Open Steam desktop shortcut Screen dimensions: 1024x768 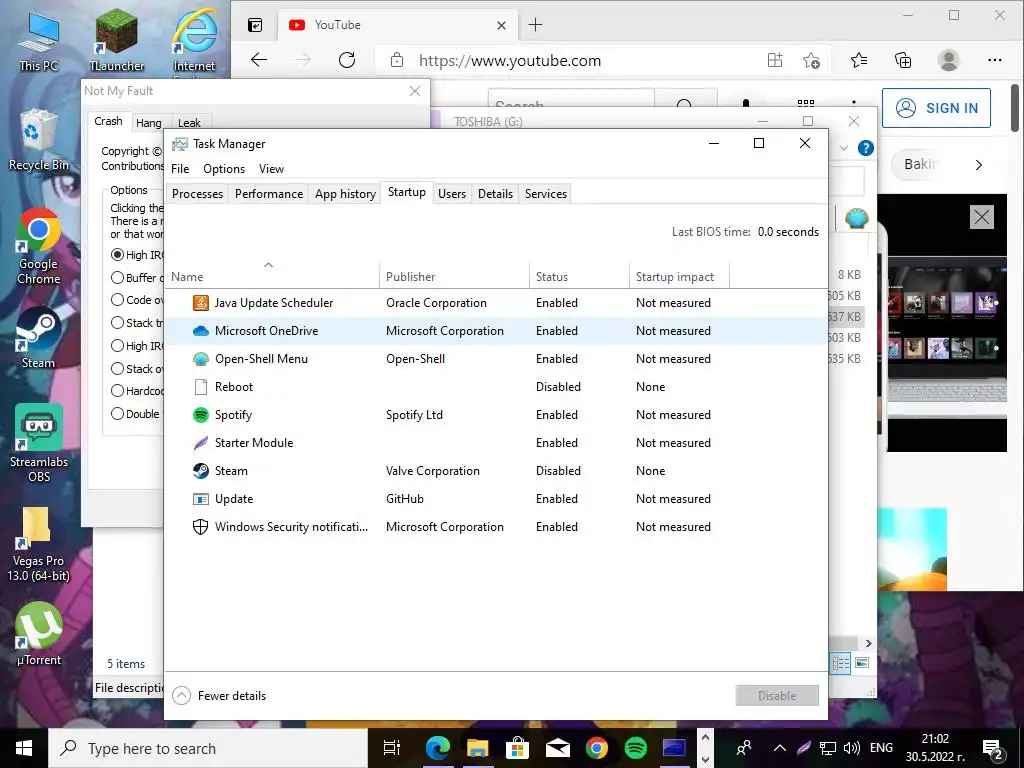pyautogui.click(x=39, y=338)
